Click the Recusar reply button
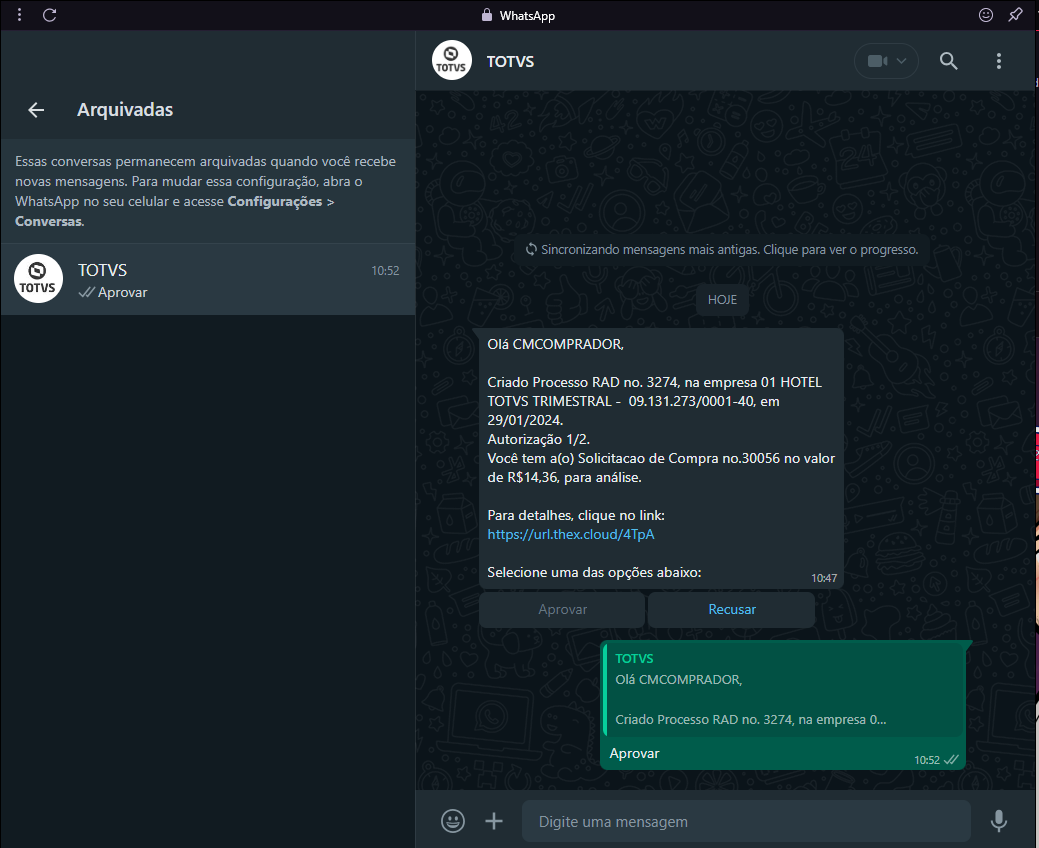1039x848 pixels. [x=732, y=610]
